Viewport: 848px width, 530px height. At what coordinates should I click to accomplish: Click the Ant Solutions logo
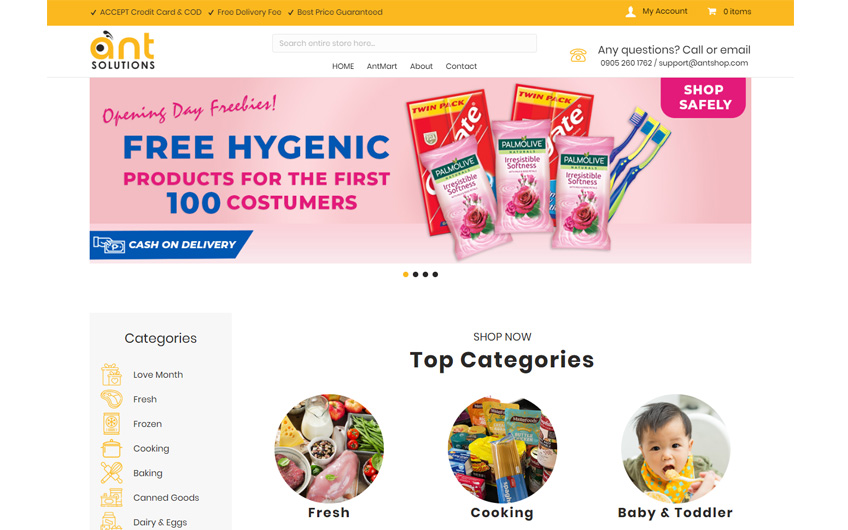(123, 50)
